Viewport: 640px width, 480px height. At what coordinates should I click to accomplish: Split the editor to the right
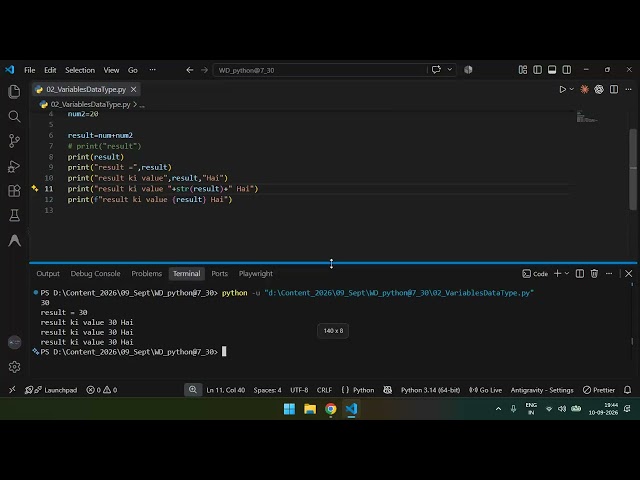[x=614, y=89]
